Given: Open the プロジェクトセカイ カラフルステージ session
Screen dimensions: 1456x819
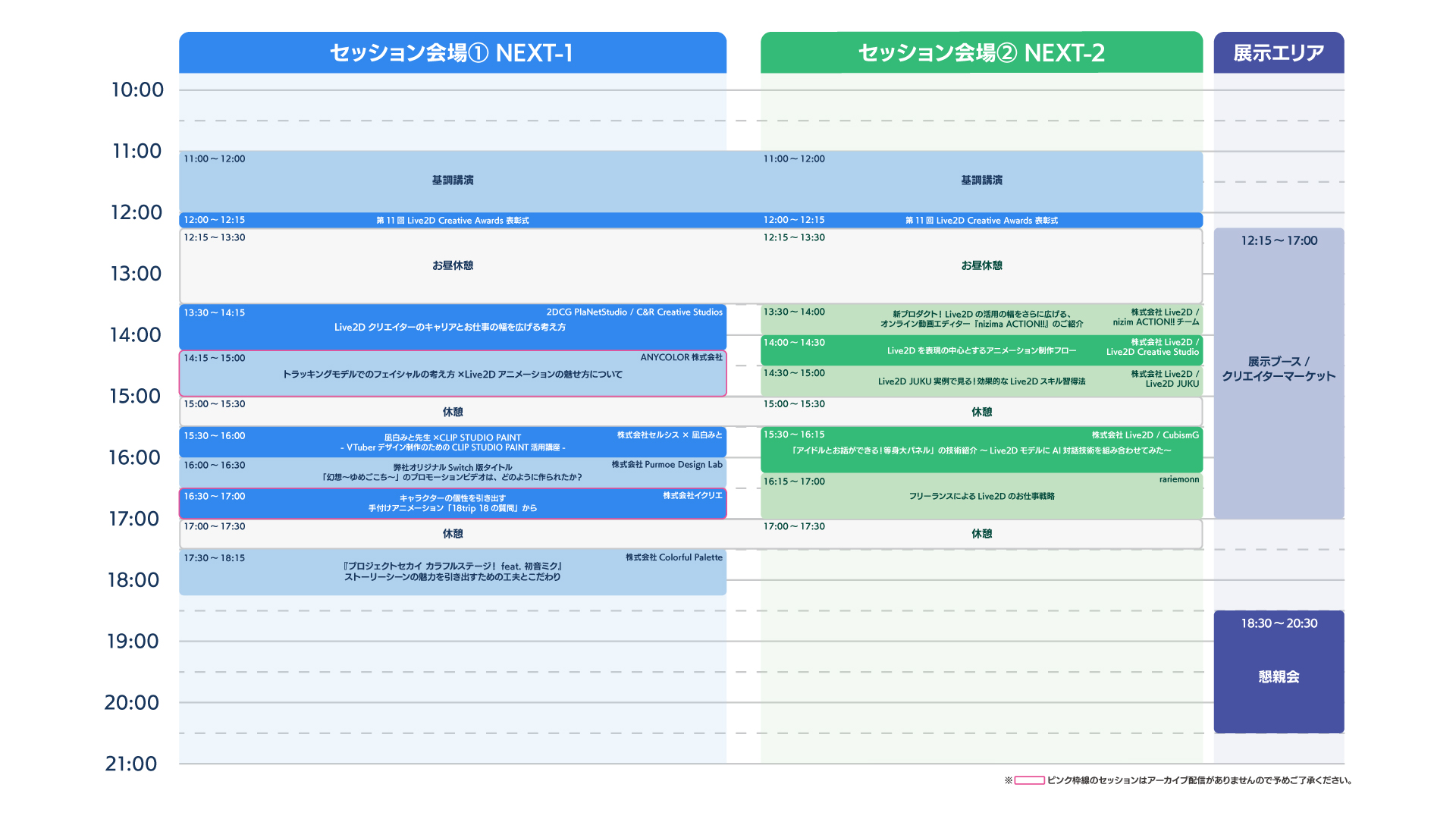Looking at the screenshot, I should tap(453, 572).
